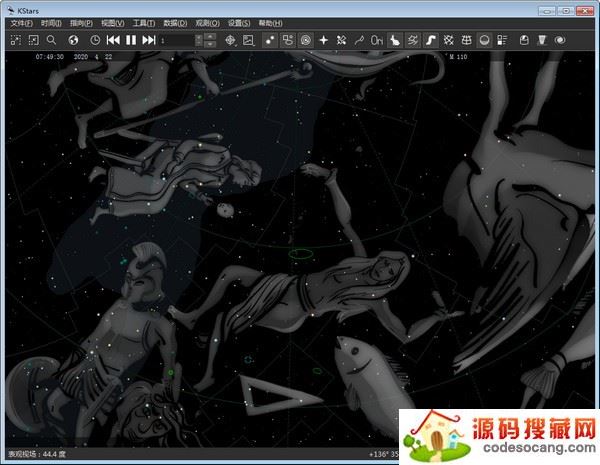The width and height of the screenshot is (600, 465).
Task: Step the simulation clock forward
Action: (149, 40)
